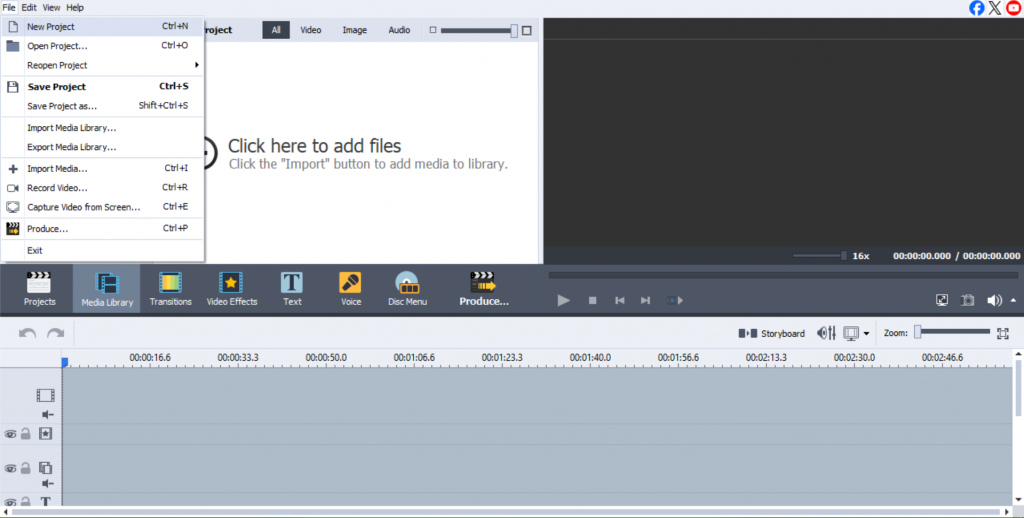The image size is (1024, 518).
Task: Switch to Storyboard view
Action: (x=771, y=333)
